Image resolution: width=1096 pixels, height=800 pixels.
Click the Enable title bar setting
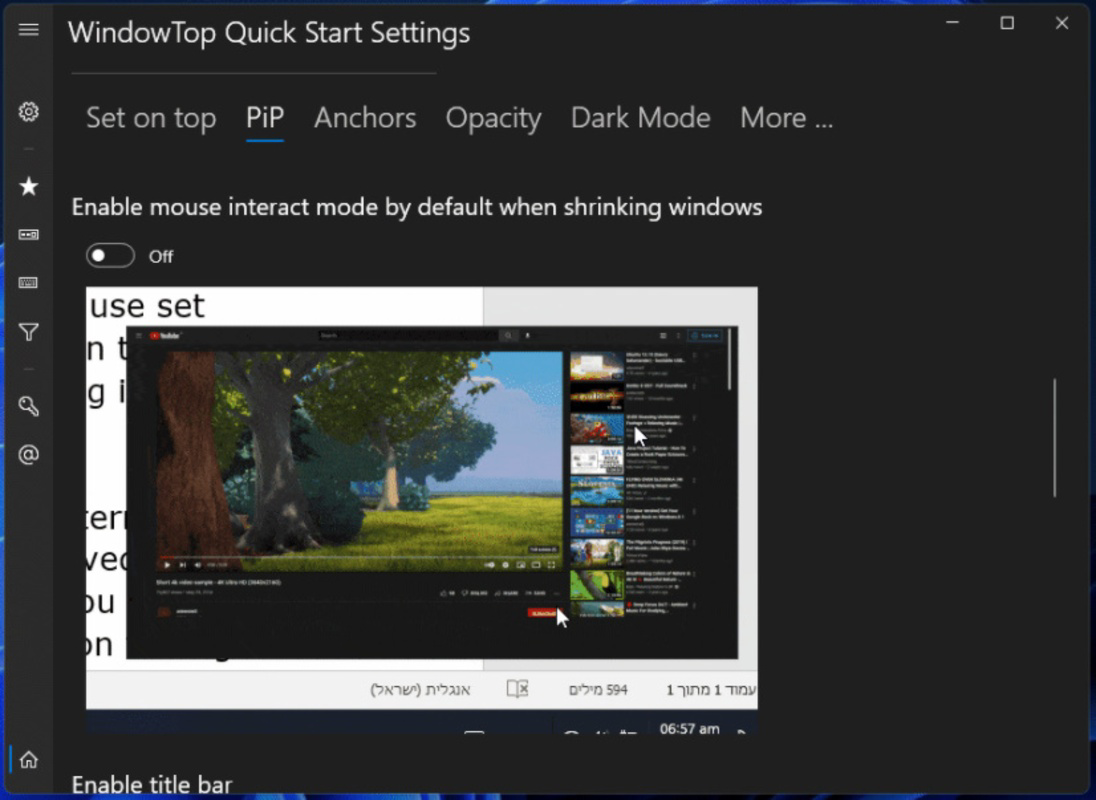click(152, 784)
